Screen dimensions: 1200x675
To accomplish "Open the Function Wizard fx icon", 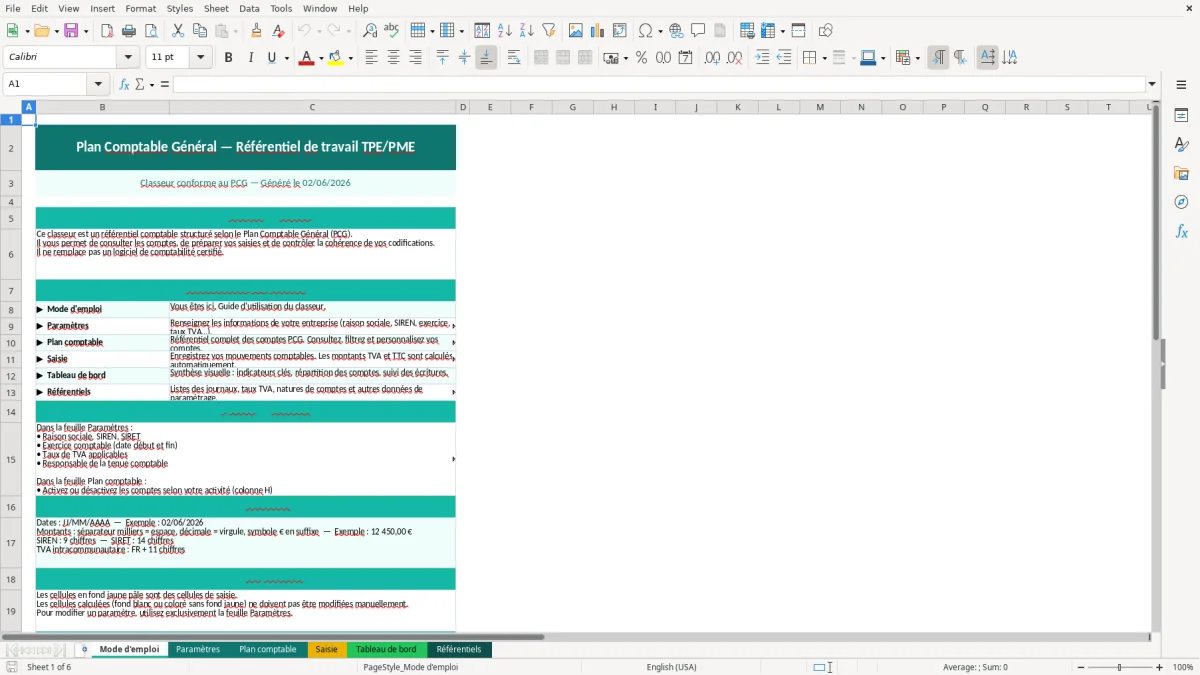I will [x=124, y=84].
